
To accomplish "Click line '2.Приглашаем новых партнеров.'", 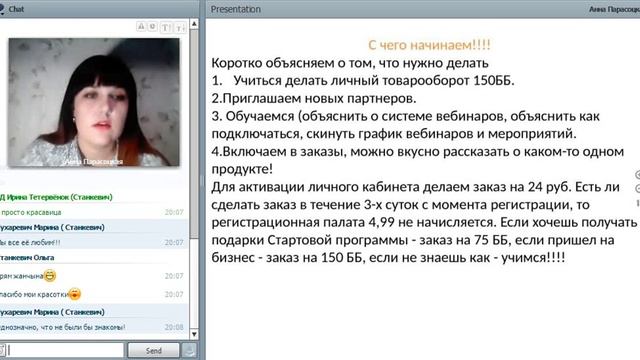I will pyautogui.click(x=314, y=98).
